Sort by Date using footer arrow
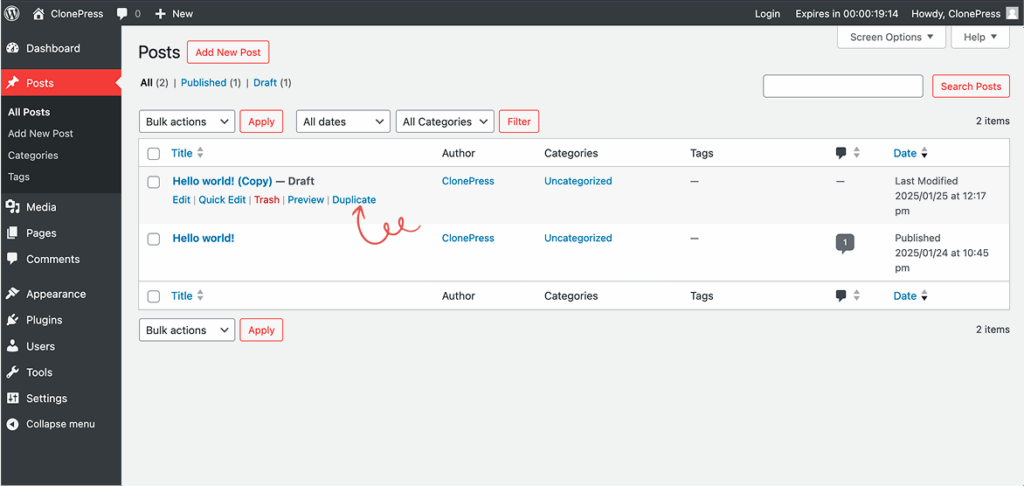1024x486 pixels. click(x=924, y=296)
